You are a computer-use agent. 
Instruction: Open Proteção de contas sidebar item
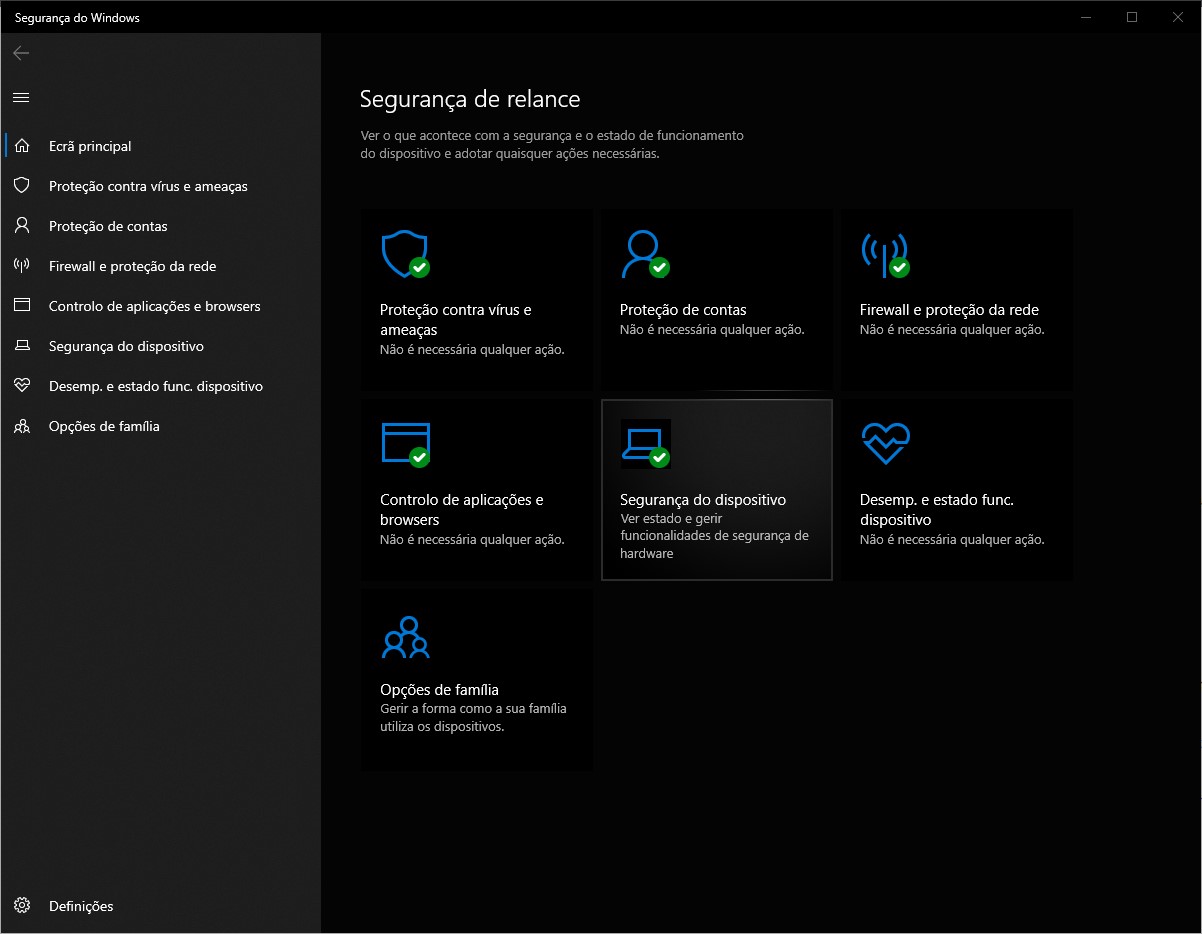[160, 226]
